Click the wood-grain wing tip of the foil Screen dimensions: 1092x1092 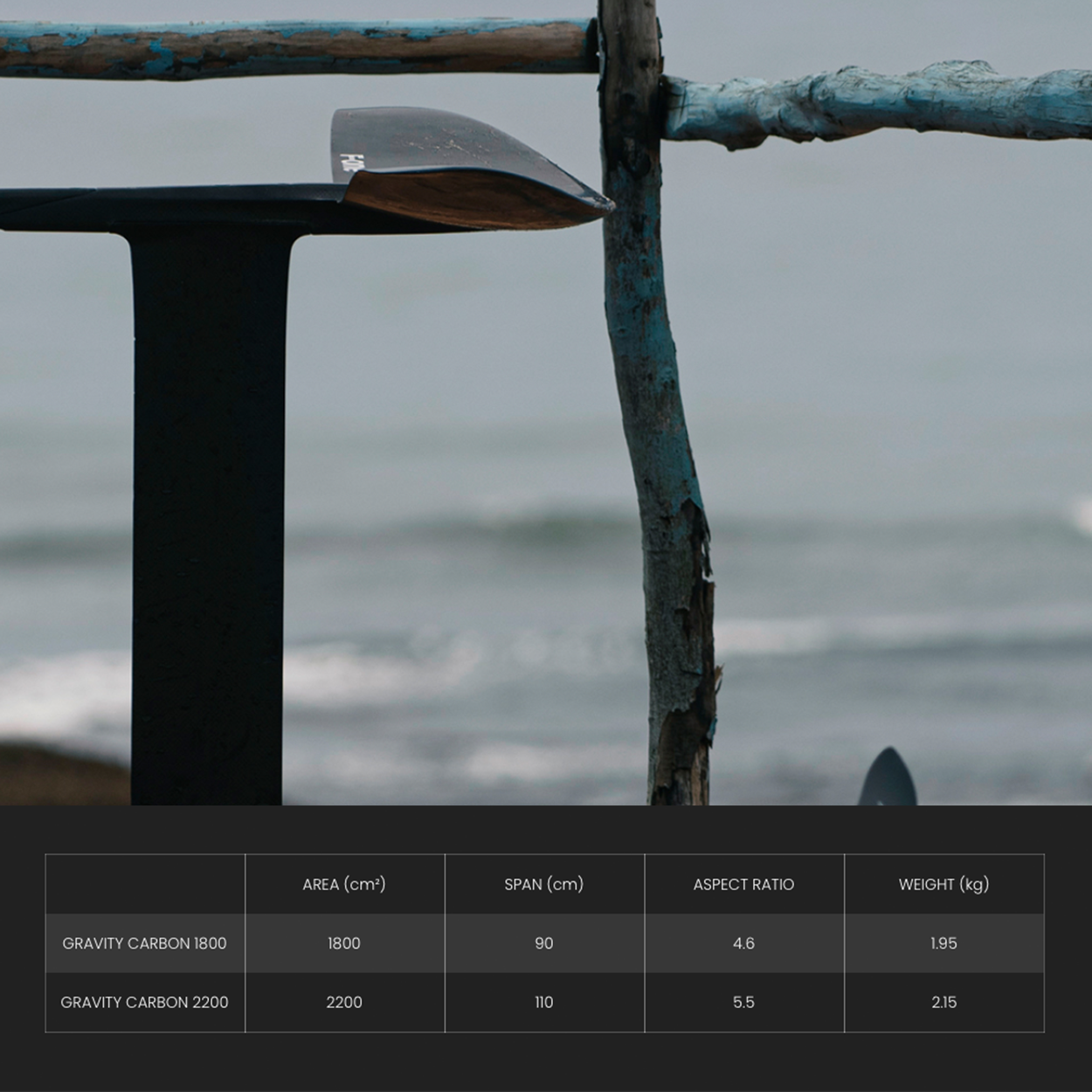(x=489, y=200)
